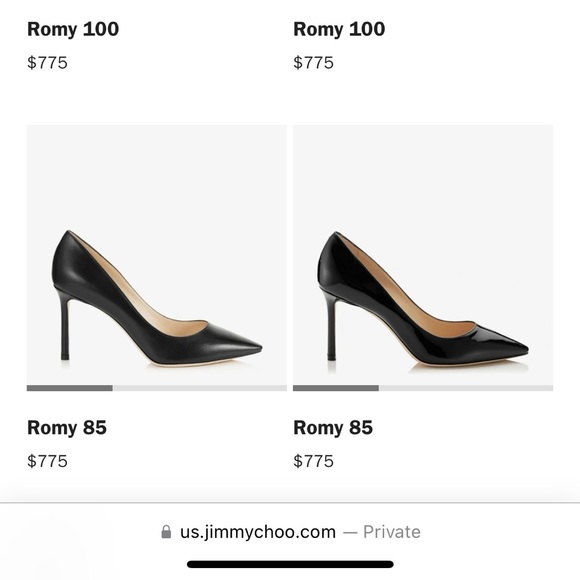Tap the us.jimmychoo.com address field
580x580 pixels.
[291, 532]
